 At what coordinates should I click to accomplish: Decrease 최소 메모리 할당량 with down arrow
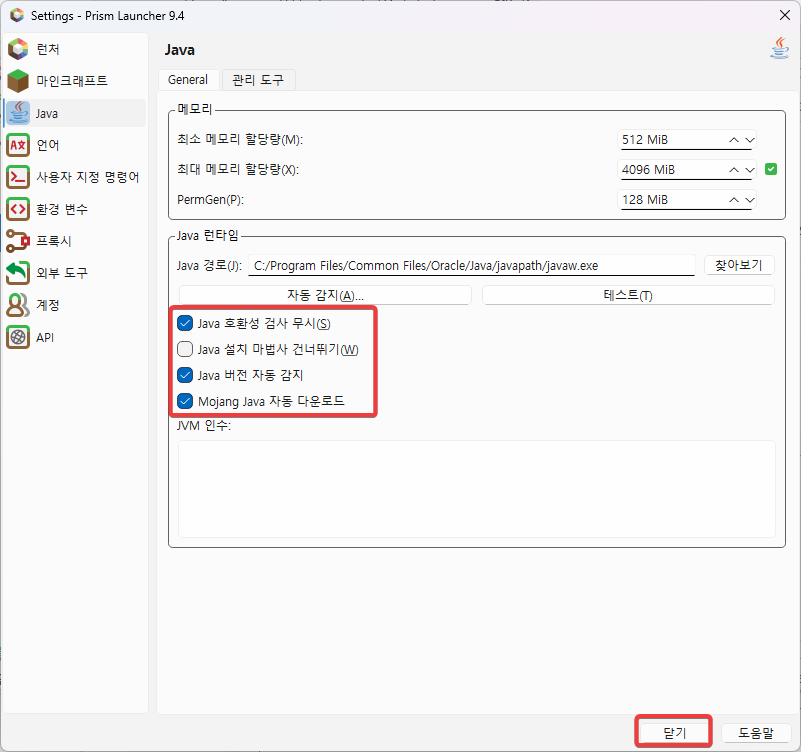749,140
